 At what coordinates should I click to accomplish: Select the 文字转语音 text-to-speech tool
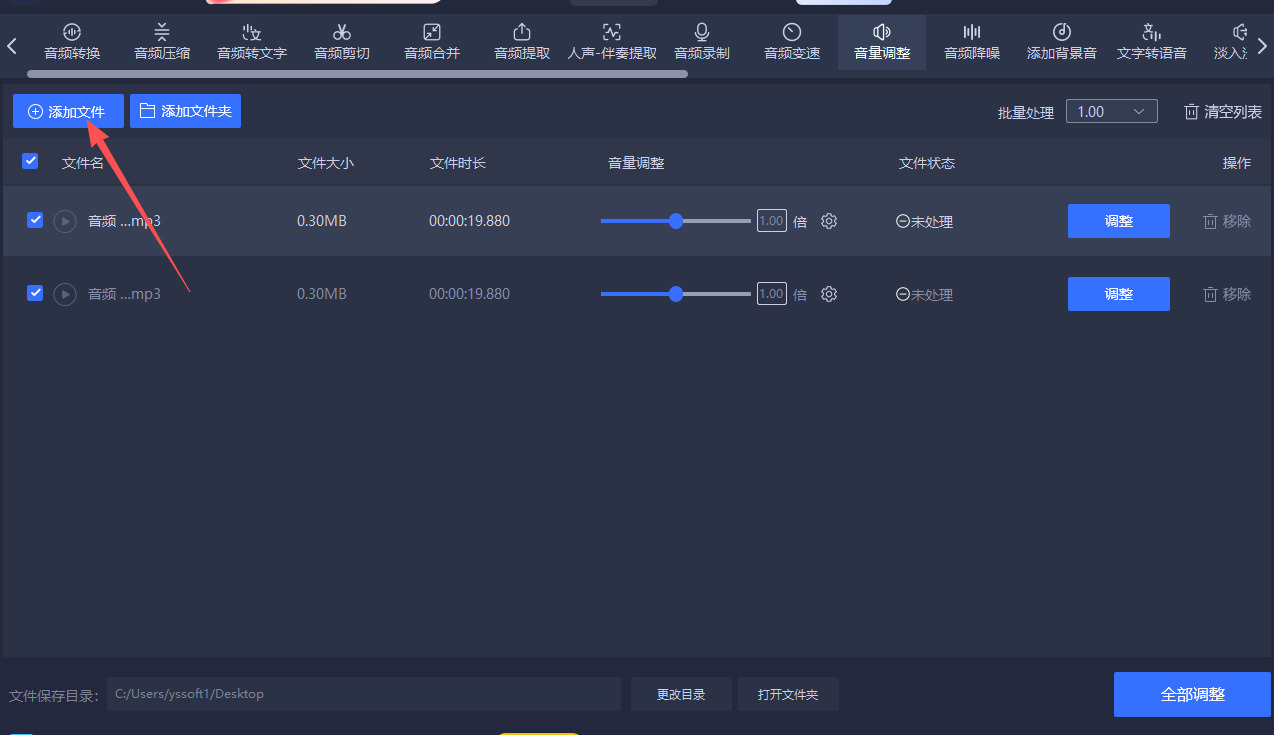(1152, 42)
